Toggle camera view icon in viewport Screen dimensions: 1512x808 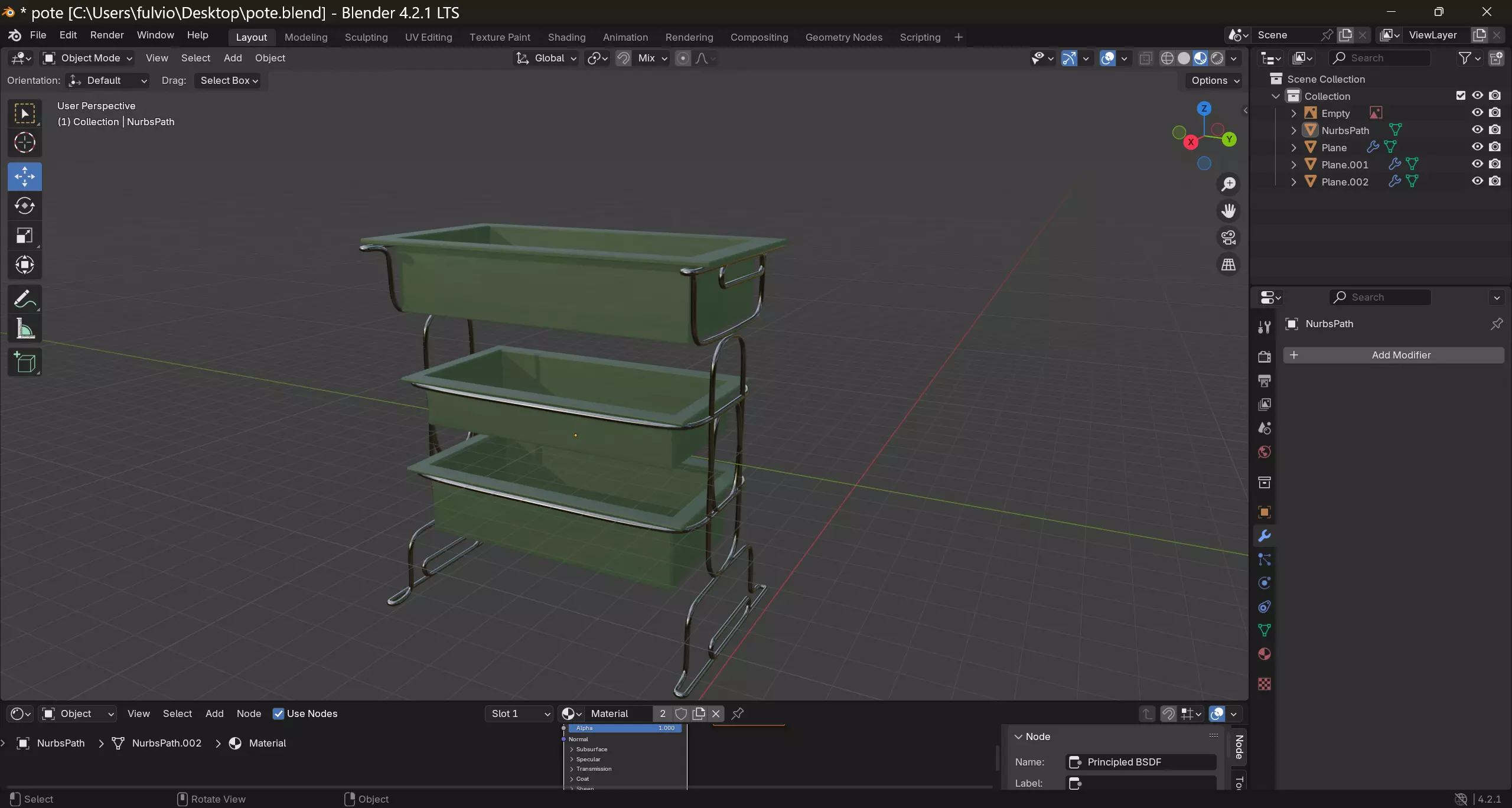click(1228, 237)
